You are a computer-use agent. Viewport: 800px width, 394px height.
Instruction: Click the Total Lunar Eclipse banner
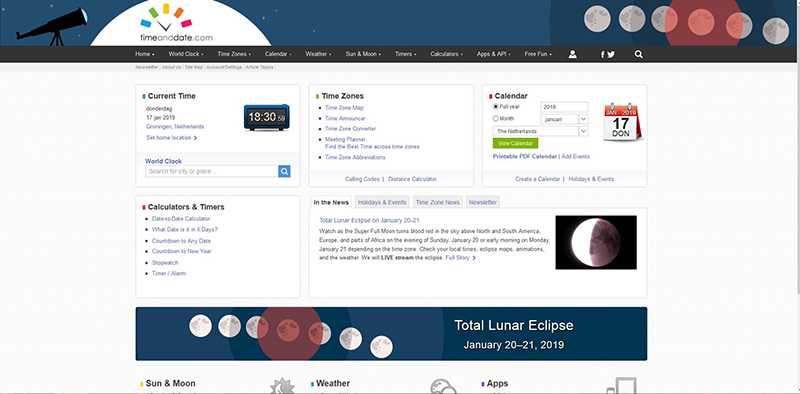point(391,334)
